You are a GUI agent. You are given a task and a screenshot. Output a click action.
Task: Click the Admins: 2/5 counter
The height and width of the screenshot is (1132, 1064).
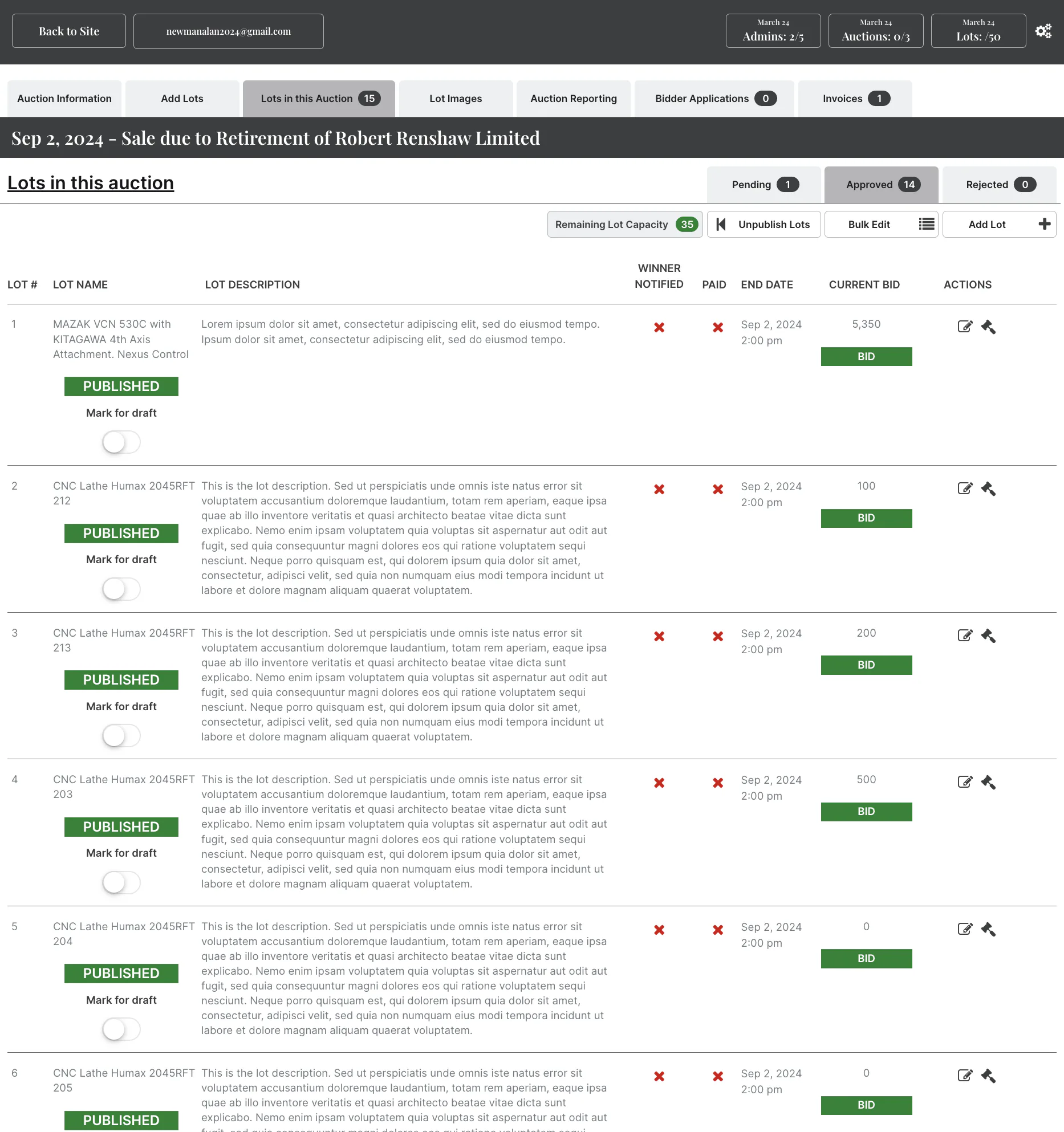click(x=773, y=31)
